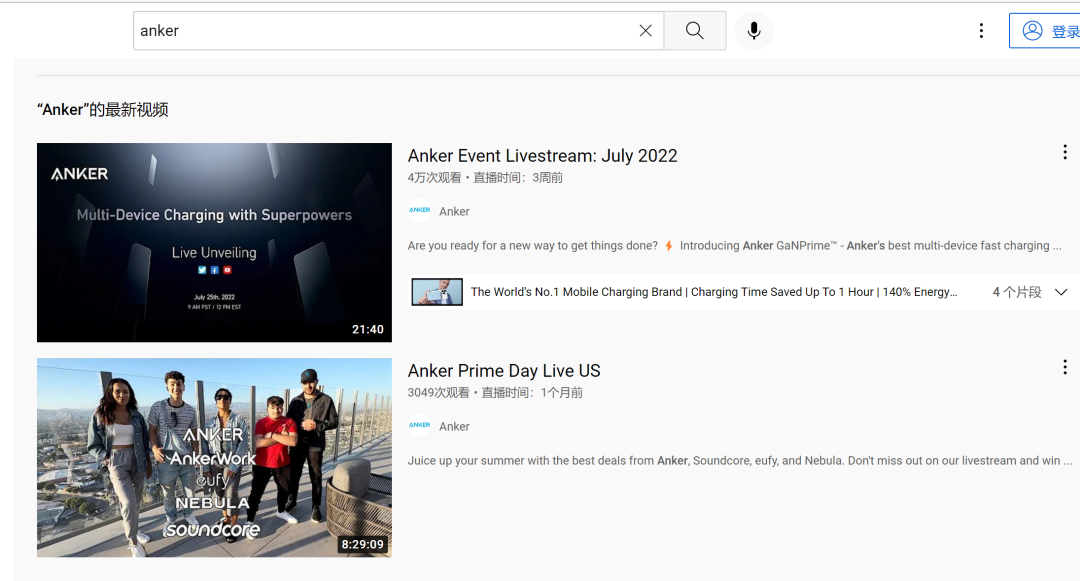Click the '“Anker”的最新视频' section heading
The width and height of the screenshot is (1080, 581).
click(103, 109)
